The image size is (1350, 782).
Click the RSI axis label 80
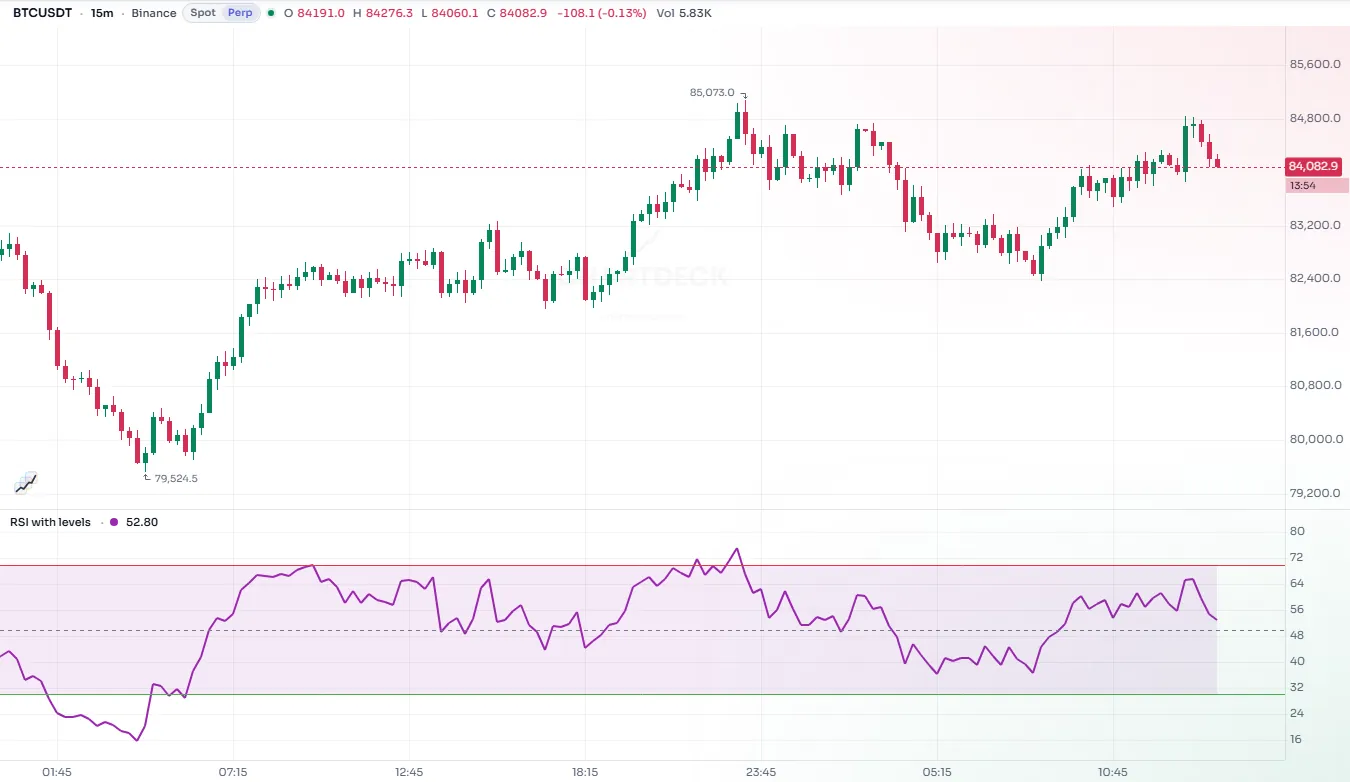[x=1297, y=531]
